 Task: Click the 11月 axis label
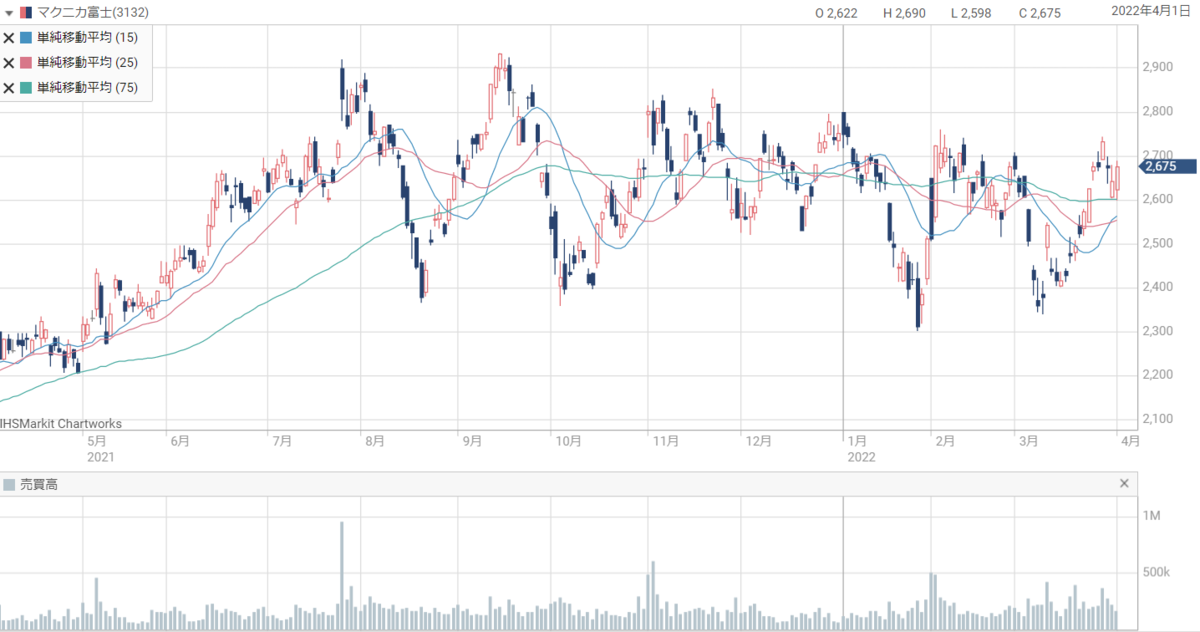(665, 440)
